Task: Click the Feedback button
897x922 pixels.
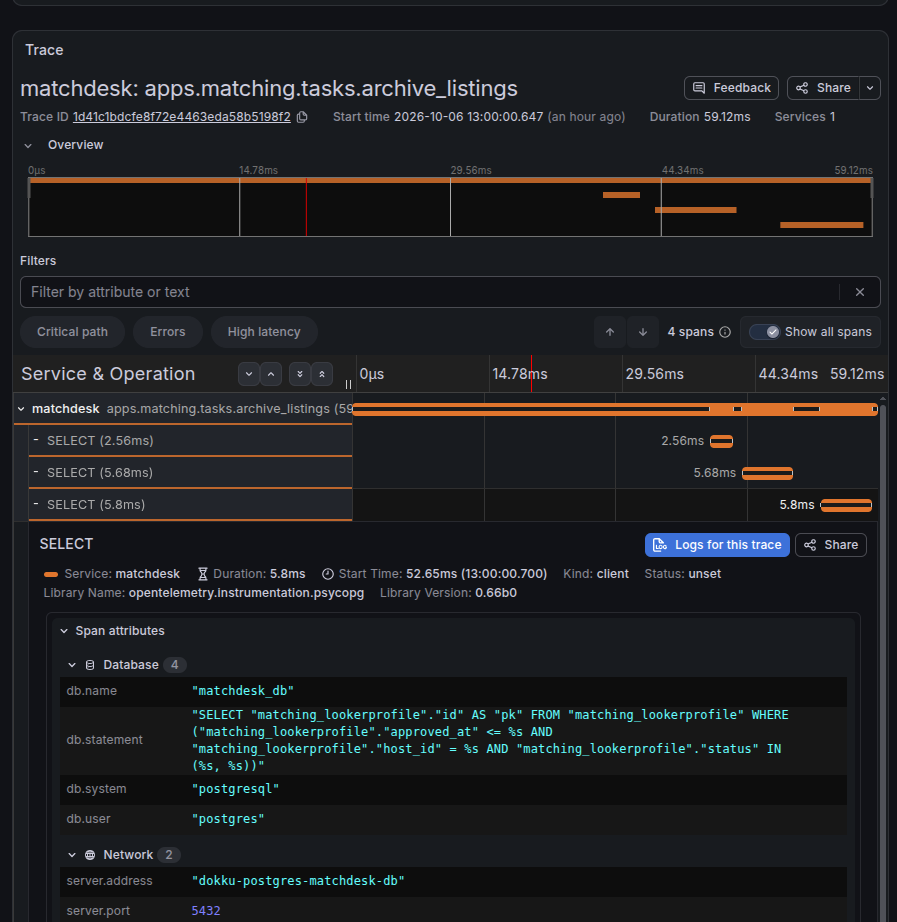Action: 731,88
